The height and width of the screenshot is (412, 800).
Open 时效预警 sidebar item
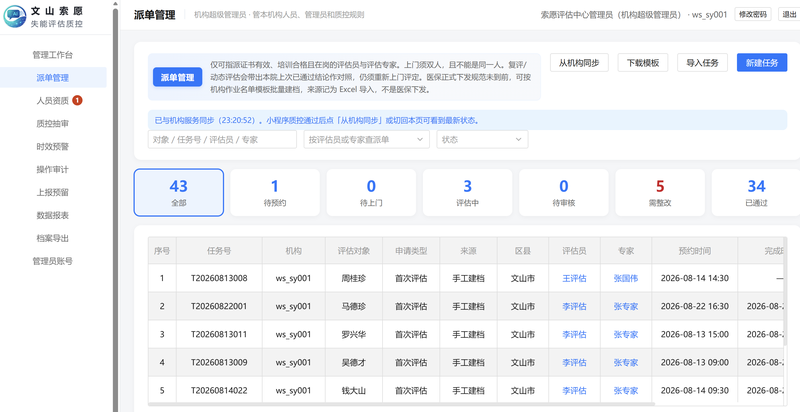pos(53,146)
